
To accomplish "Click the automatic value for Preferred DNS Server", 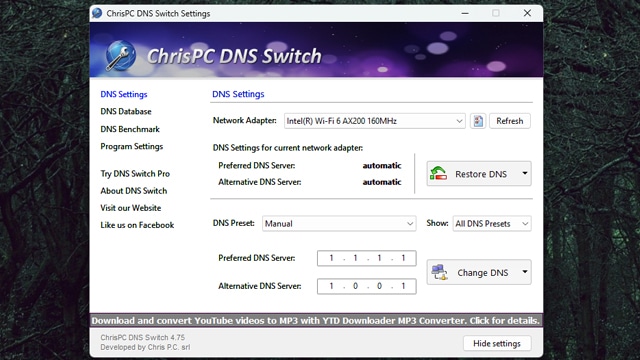I will pyautogui.click(x=382, y=165).
